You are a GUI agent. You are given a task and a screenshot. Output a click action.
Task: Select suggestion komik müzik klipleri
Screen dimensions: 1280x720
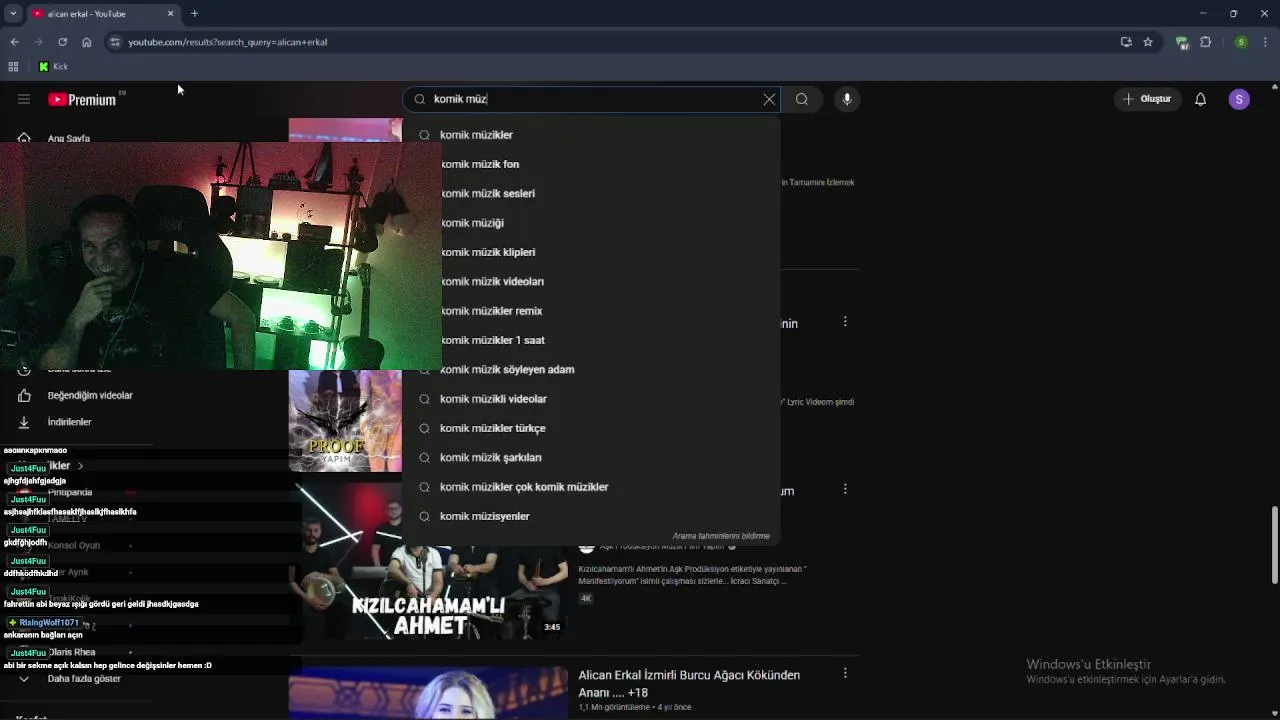click(591, 252)
